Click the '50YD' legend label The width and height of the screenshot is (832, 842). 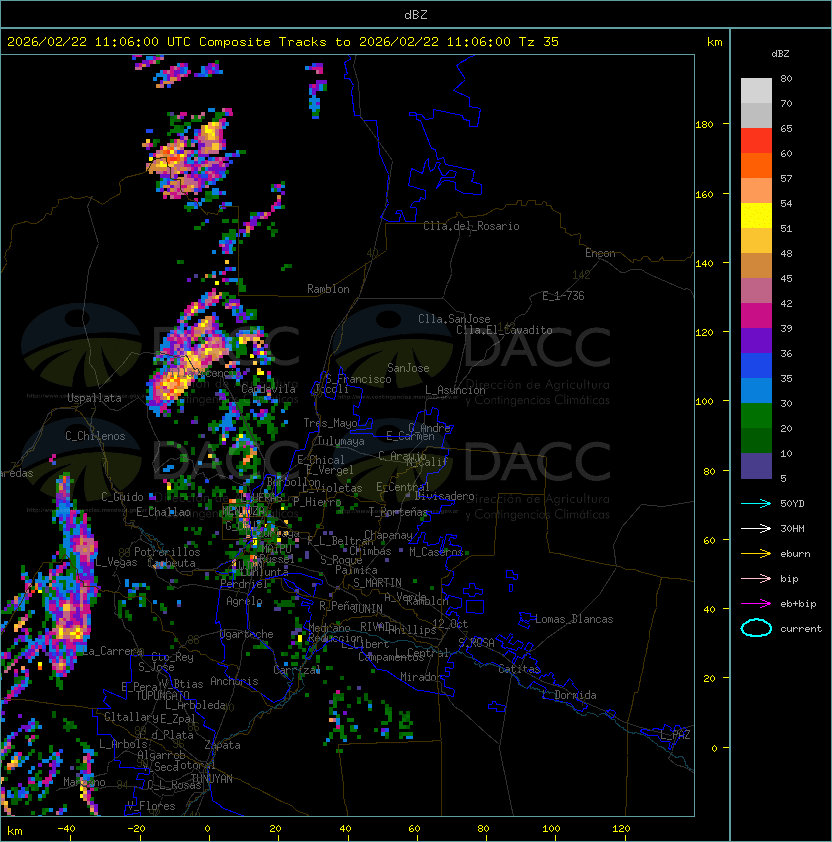tap(792, 504)
